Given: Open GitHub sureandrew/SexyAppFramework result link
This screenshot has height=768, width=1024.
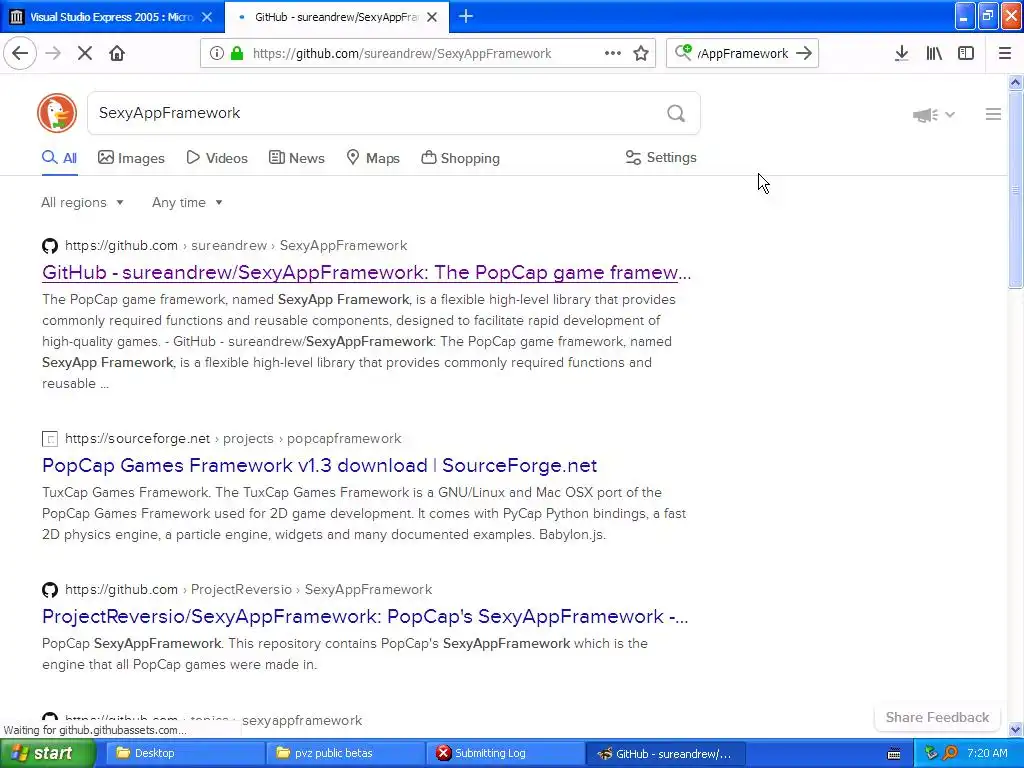Looking at the screenshot, I should (x=366, y=272).
